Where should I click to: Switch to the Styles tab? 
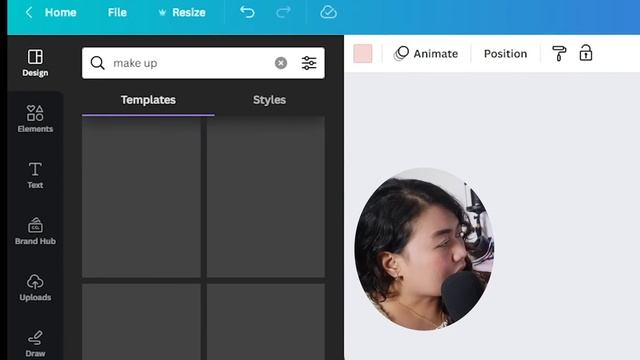[x=269, y=100]
